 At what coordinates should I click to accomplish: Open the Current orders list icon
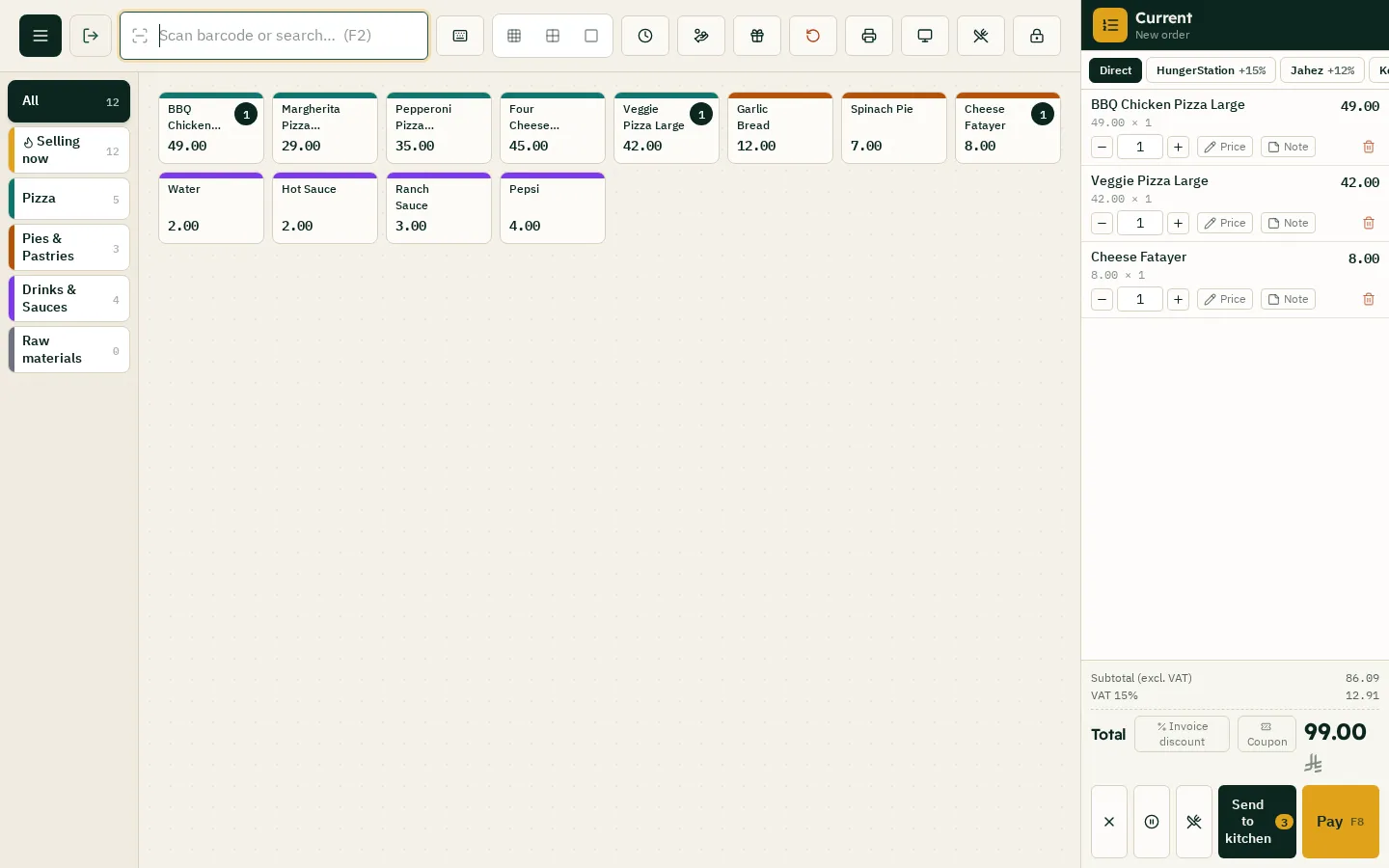click(x=1109, y=25)
